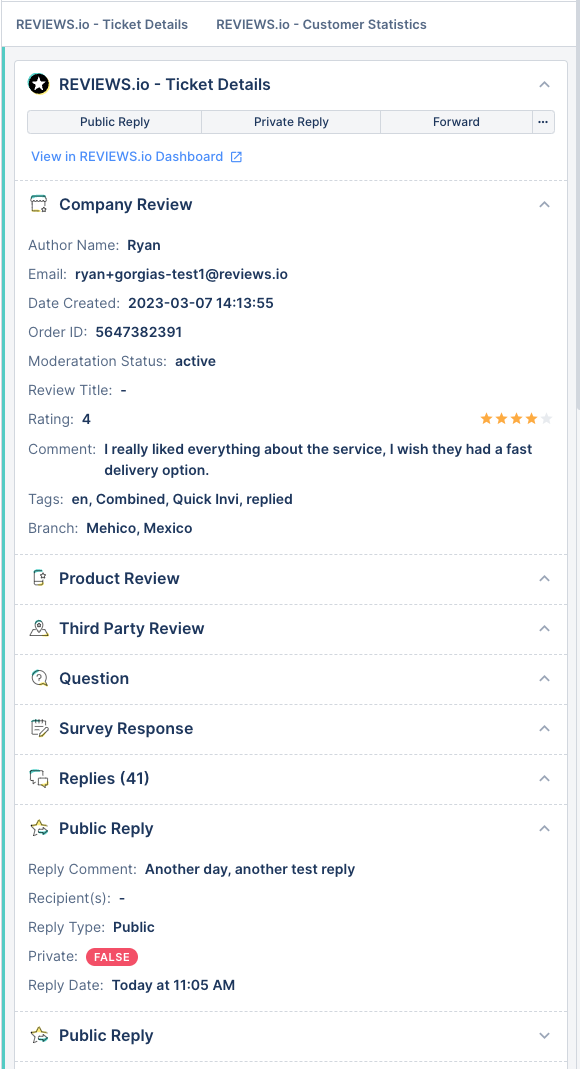Click the Survey Response notepad icon
The width and height of the screenshot is (580, 1069).
[39, 728]
